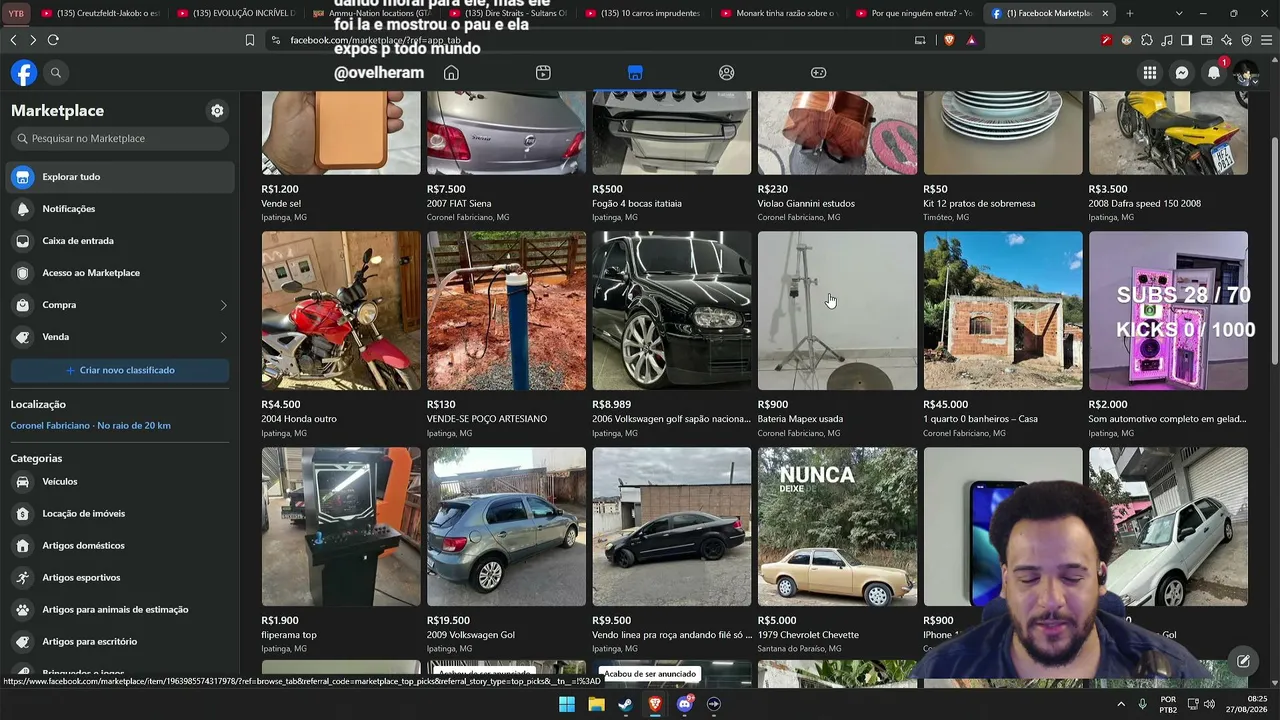The height and width of the screenshot is (720, 1280).
Task: Open a new browser tab
Action: pyautogui.click(x=1130, y=13)
